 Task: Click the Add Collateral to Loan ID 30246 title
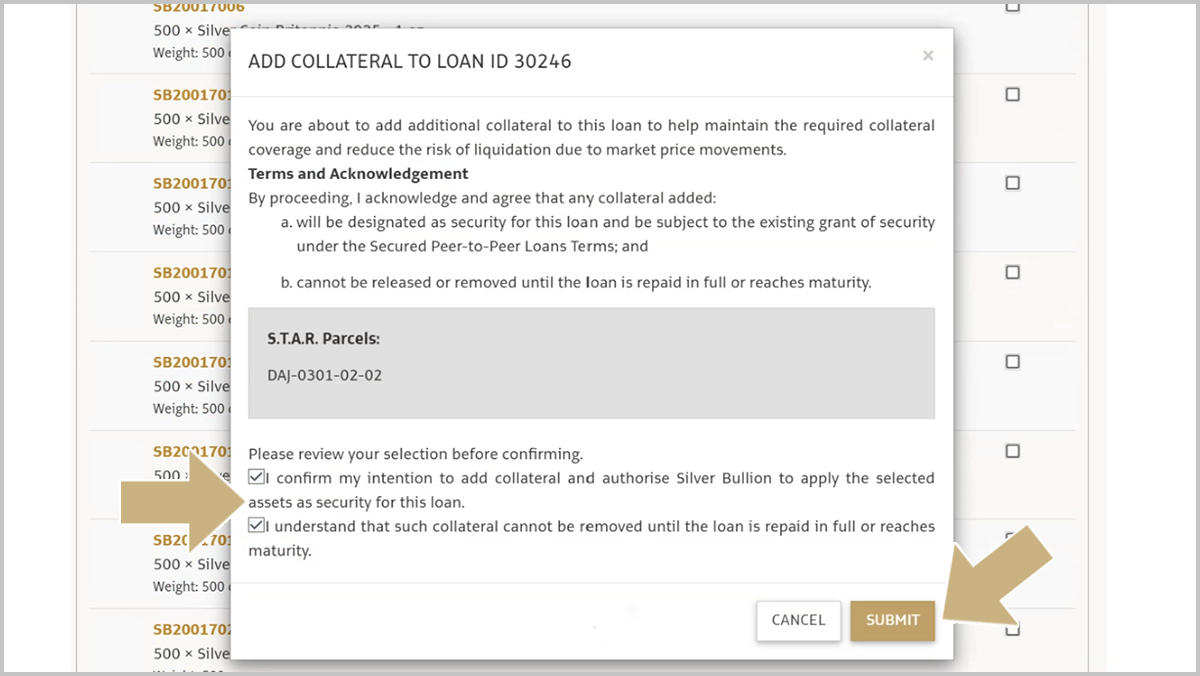[410, 62]
